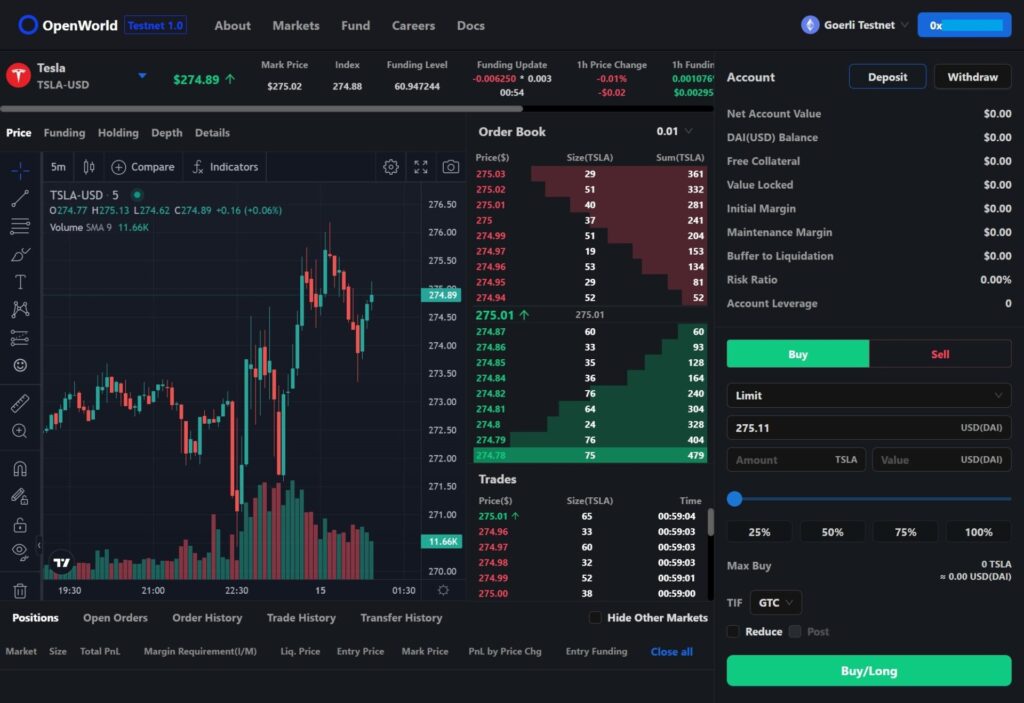The height and width of the screenshot is (703, 1024).
Task: Set order size to 100%
Action: tap(978, 532)
